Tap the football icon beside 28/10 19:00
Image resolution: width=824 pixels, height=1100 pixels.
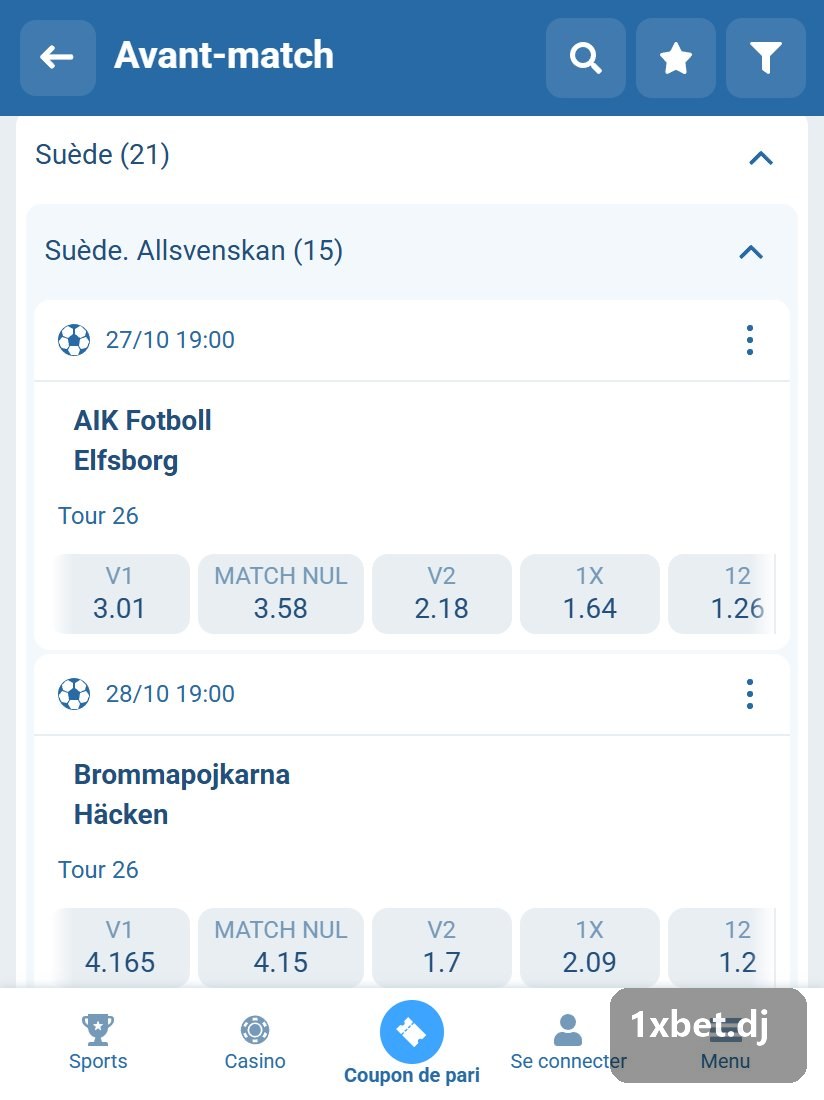tap(74, 695)
